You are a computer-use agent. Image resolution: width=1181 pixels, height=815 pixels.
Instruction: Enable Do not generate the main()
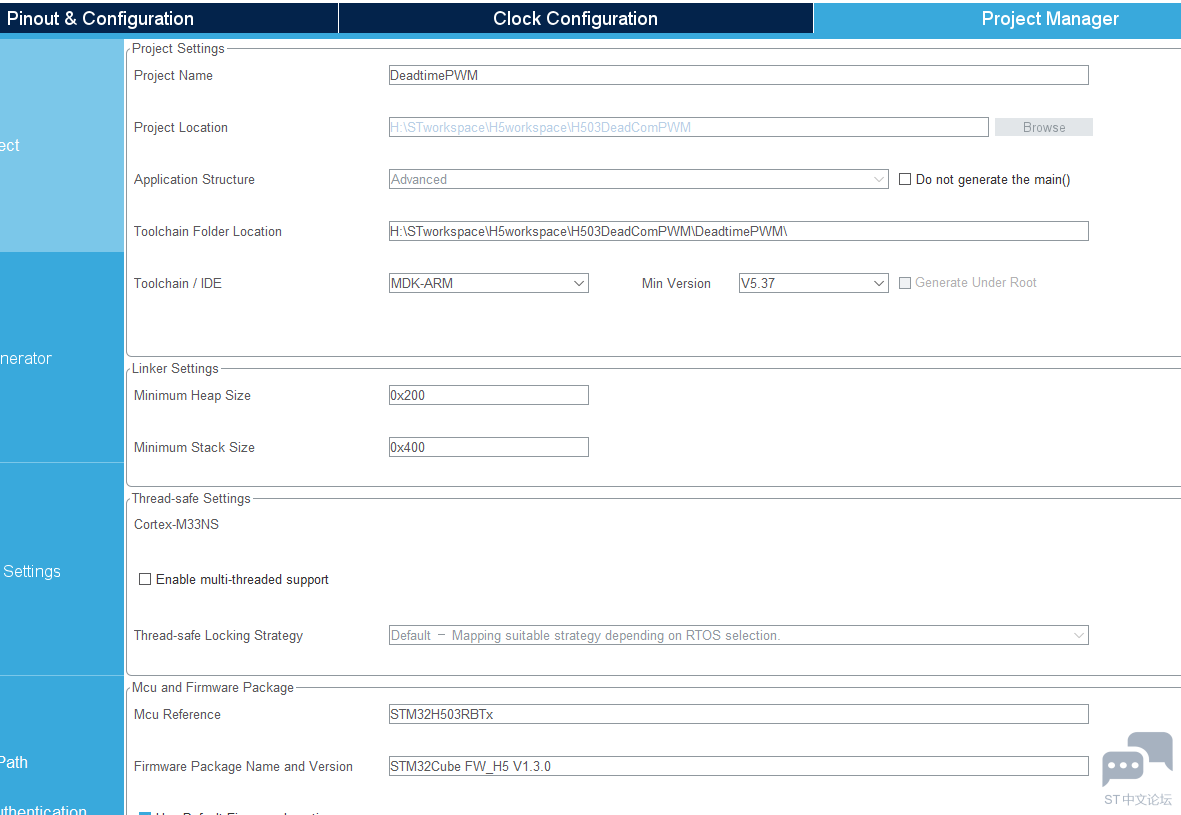(905, 179)
